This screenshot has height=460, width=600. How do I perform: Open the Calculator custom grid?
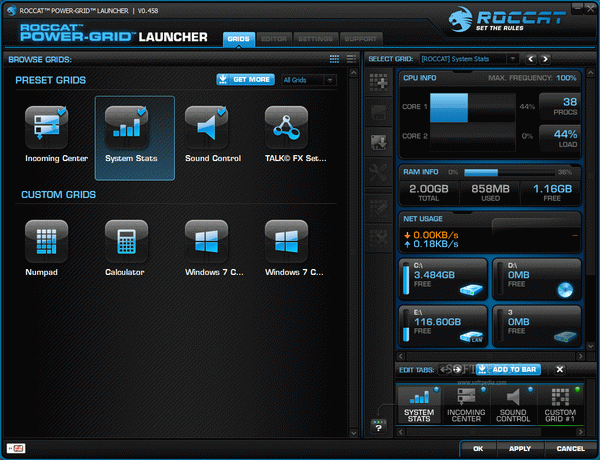click(127, 242)
